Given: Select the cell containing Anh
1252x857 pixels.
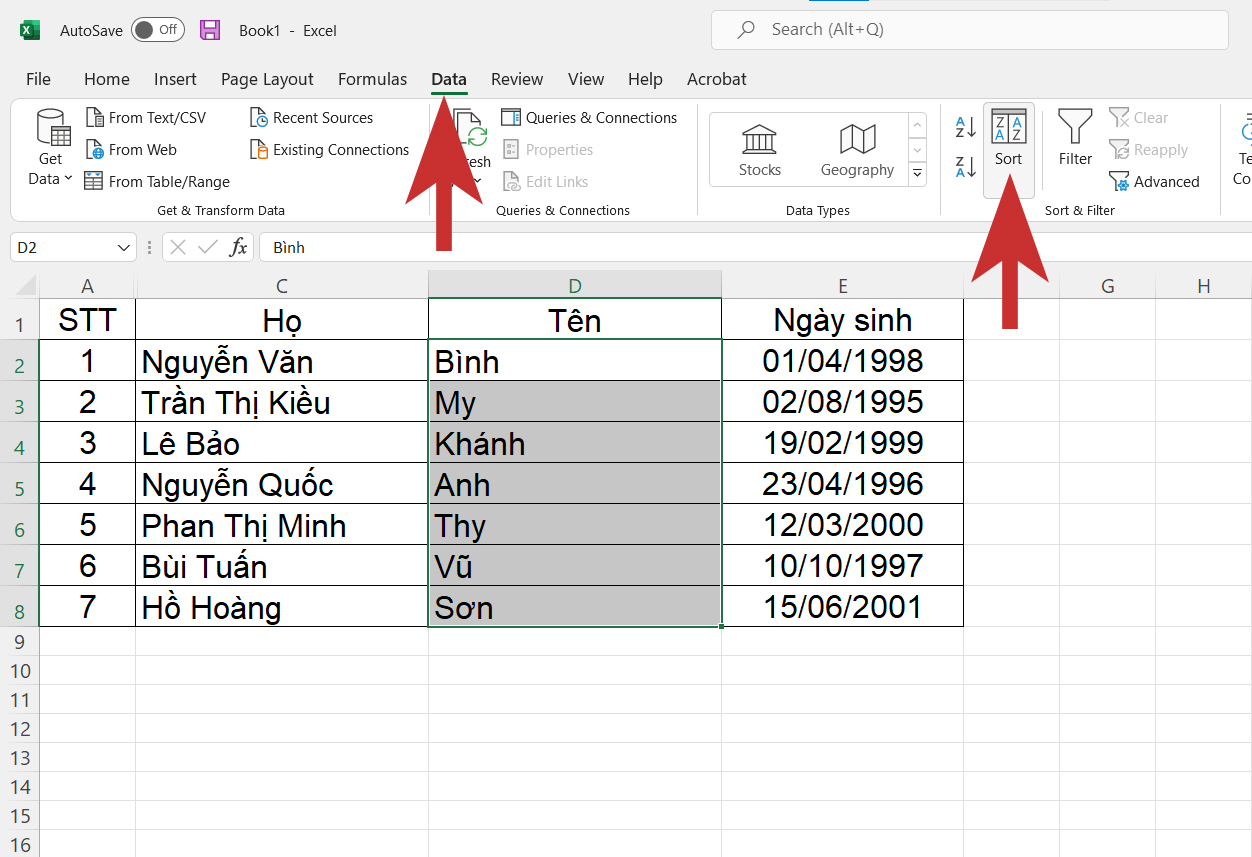Looking at the screenshot, I should click(575, 483).
